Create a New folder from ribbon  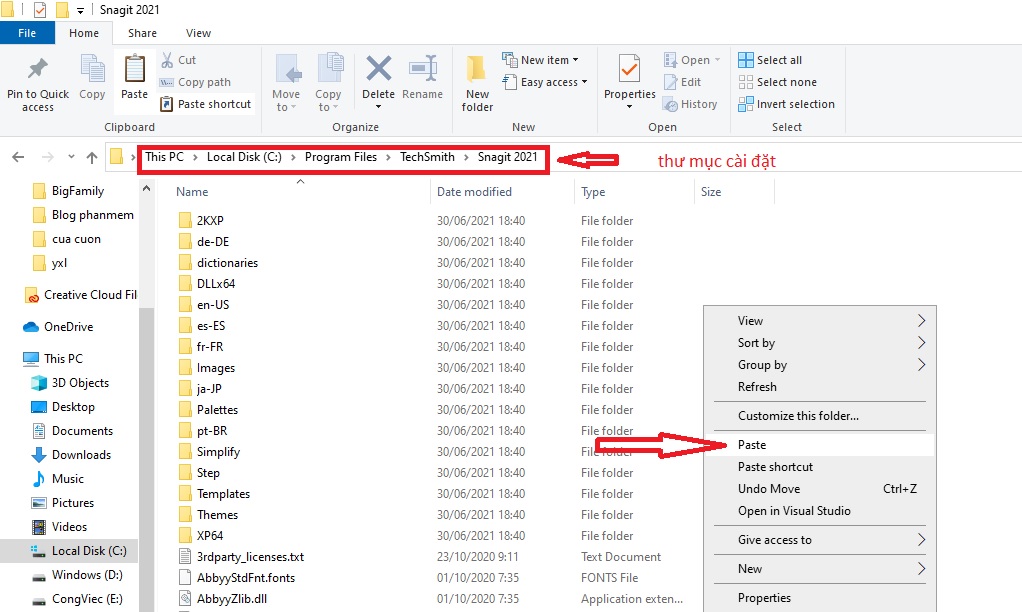pyautogui.click(x=477, y=83)
